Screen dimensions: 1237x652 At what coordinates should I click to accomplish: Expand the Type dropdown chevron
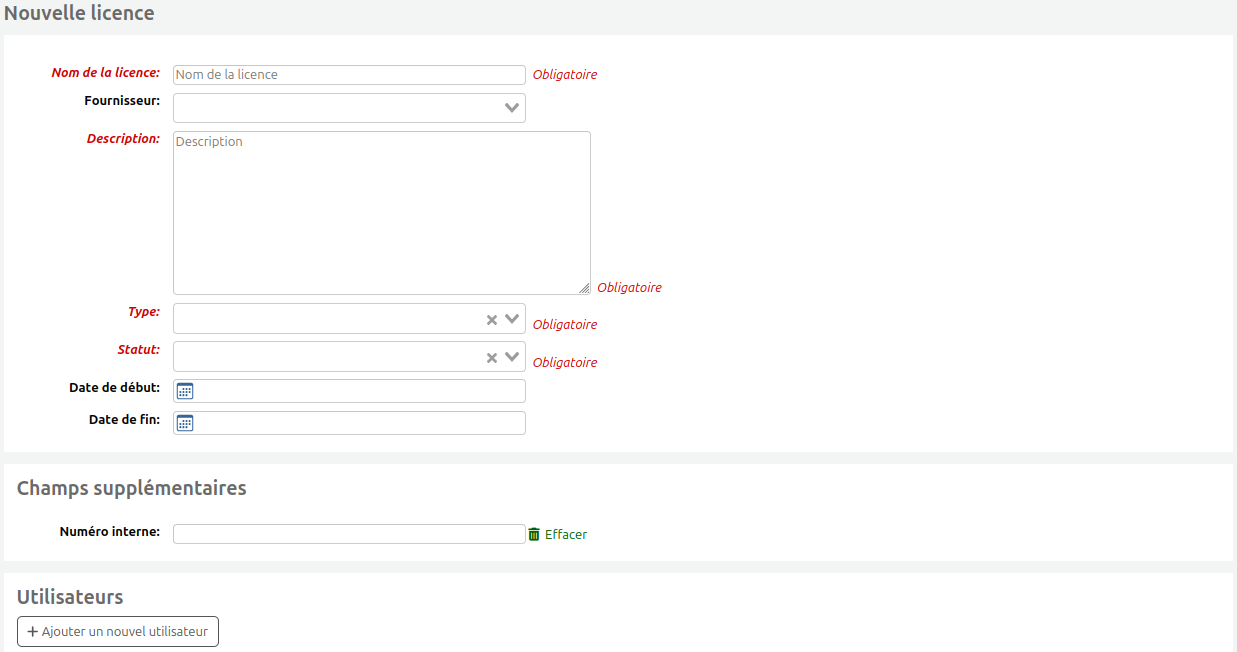tap(512, 319)
